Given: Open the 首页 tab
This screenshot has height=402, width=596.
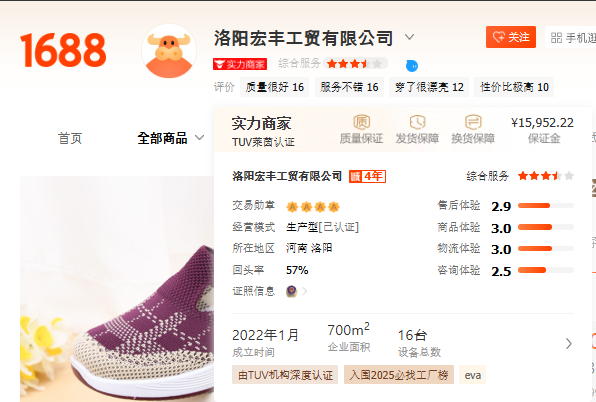Looking at the screenshot, I should [x=70, y=138].
